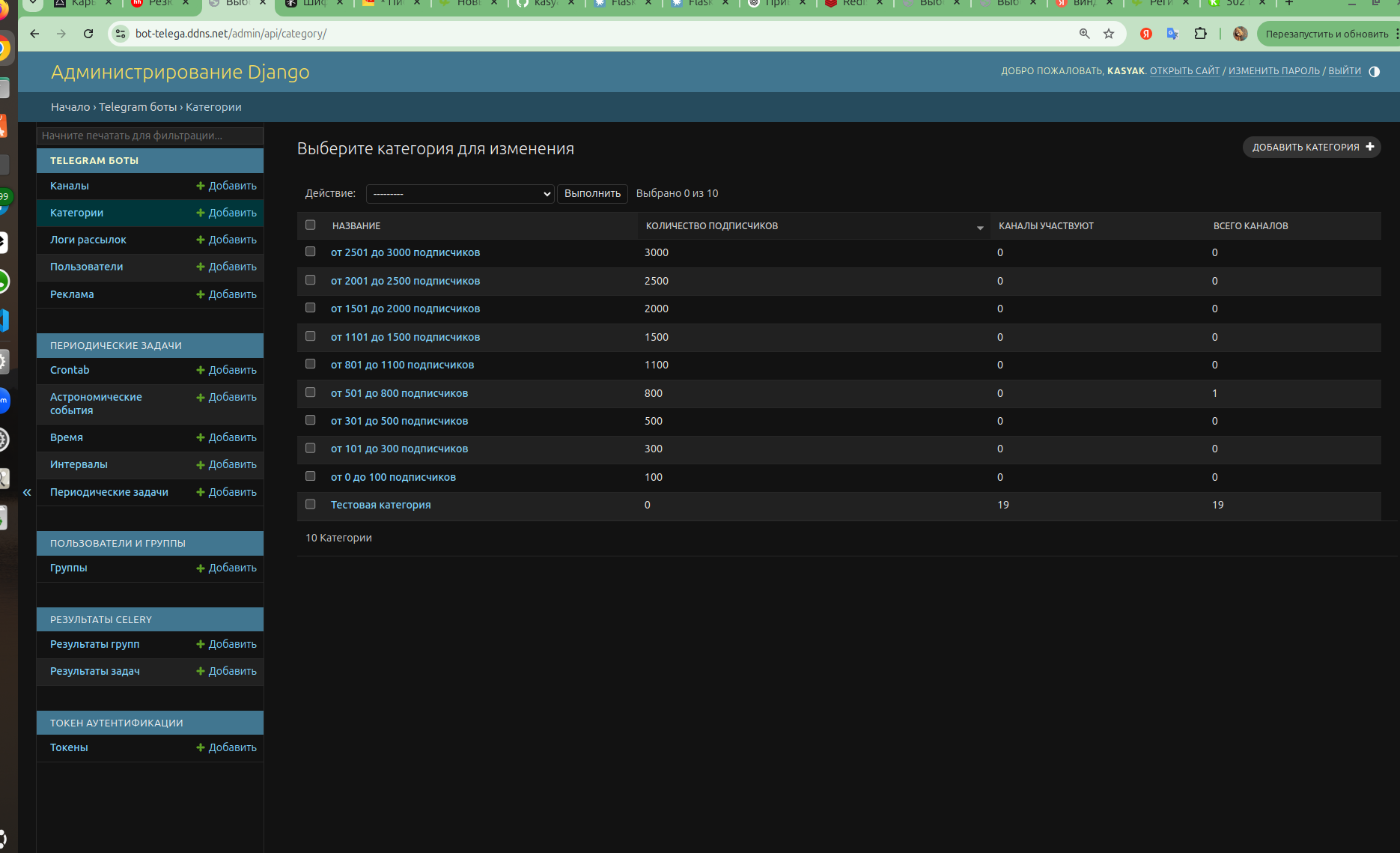The width and height of the screenshot is (1400, 853).
Task: Click the plus icon next to Crontab
Action: pyautogui.click(x=200, y=370)
